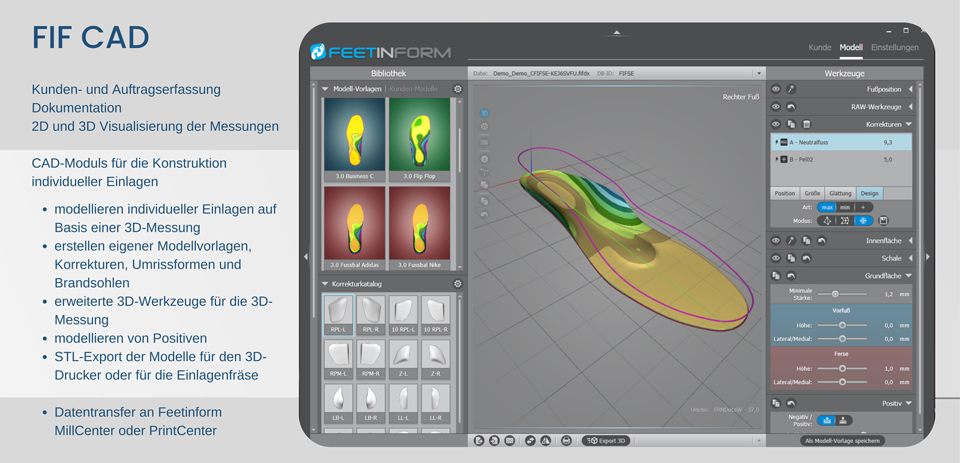This screenshot has height=463, width=960.
Task: Activate the 3D view button in viewport
Action: [x=484, y=113]
